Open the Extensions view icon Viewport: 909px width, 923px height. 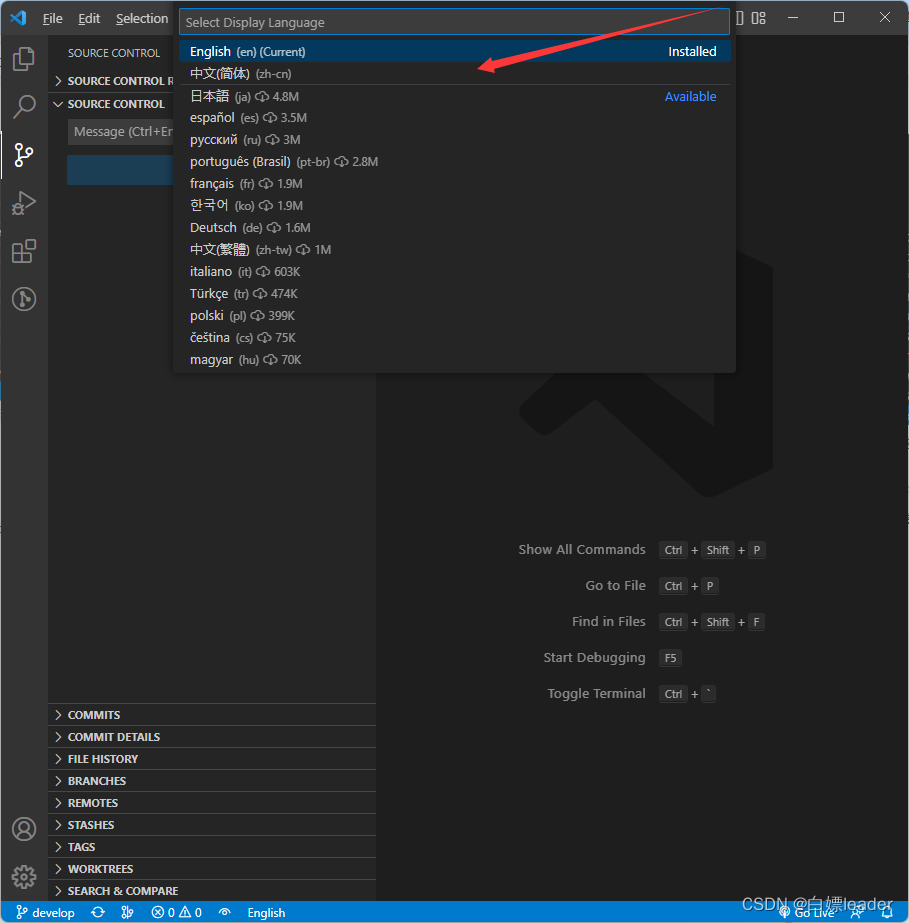(x=24, y=251)
